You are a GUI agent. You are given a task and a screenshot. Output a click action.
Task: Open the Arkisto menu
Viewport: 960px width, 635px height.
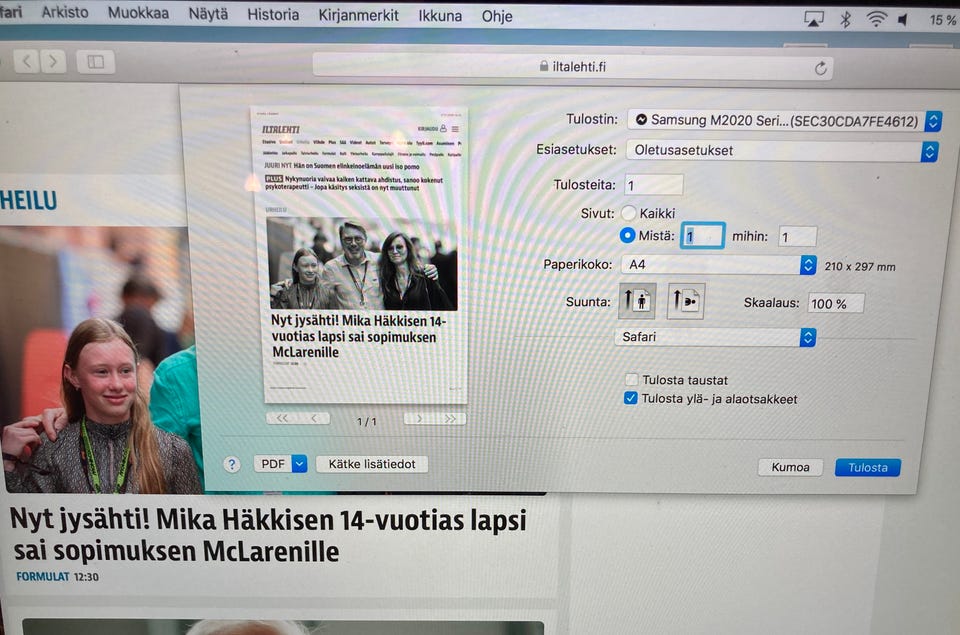pos(64,12)
